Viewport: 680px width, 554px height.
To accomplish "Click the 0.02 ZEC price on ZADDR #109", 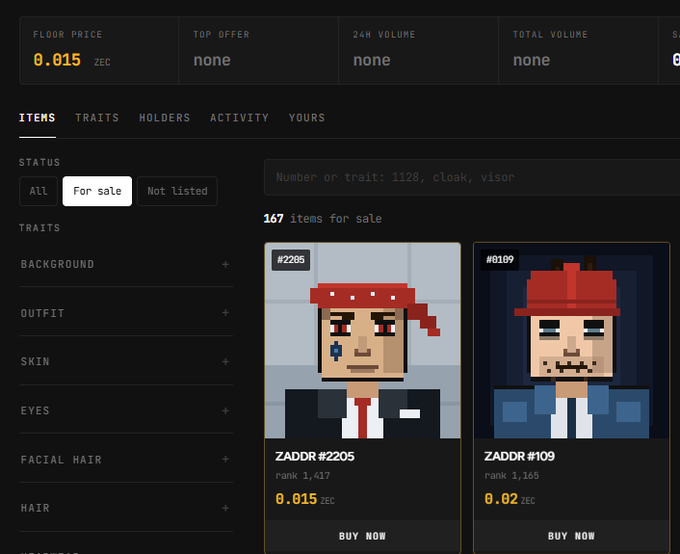I will tap(510, 499).
